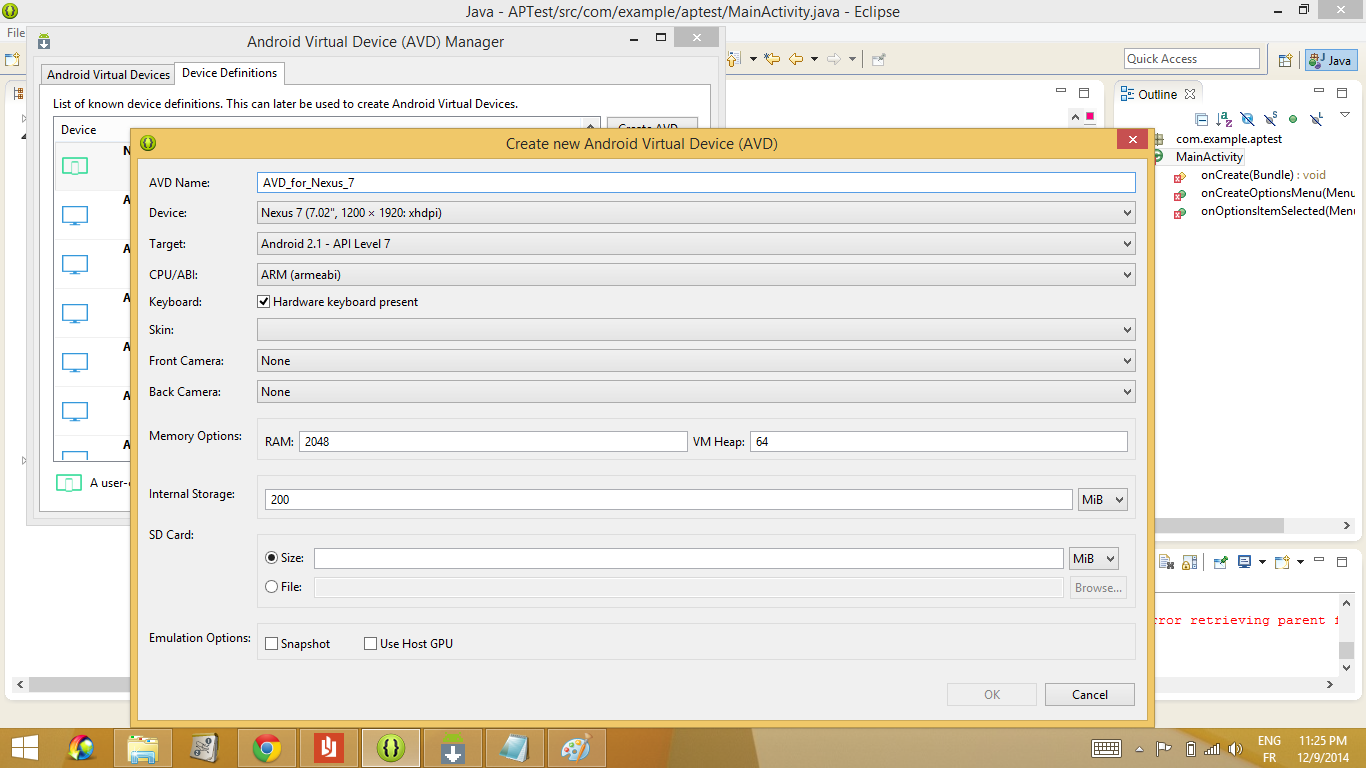
Task: Toggle Hide Static Members Outline icon
Action: (x=1270, y=119)
